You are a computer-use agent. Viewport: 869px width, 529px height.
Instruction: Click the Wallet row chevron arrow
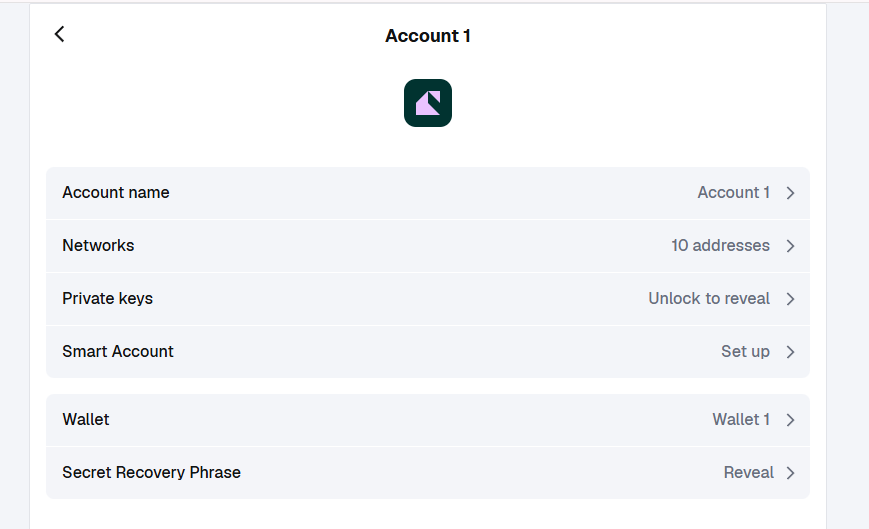pos(790,420)
